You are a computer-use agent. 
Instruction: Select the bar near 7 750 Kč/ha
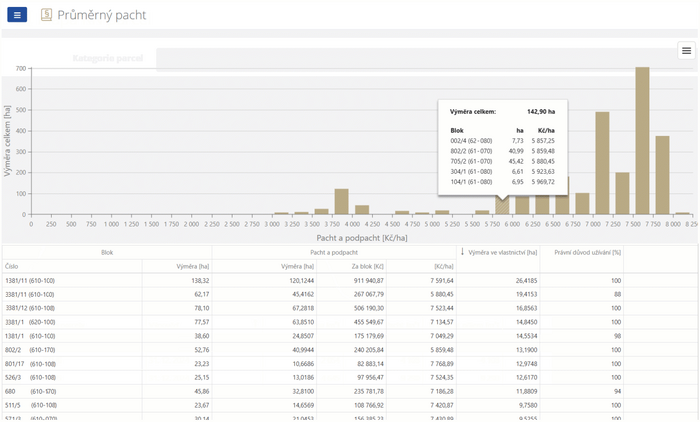click(662, 175)
